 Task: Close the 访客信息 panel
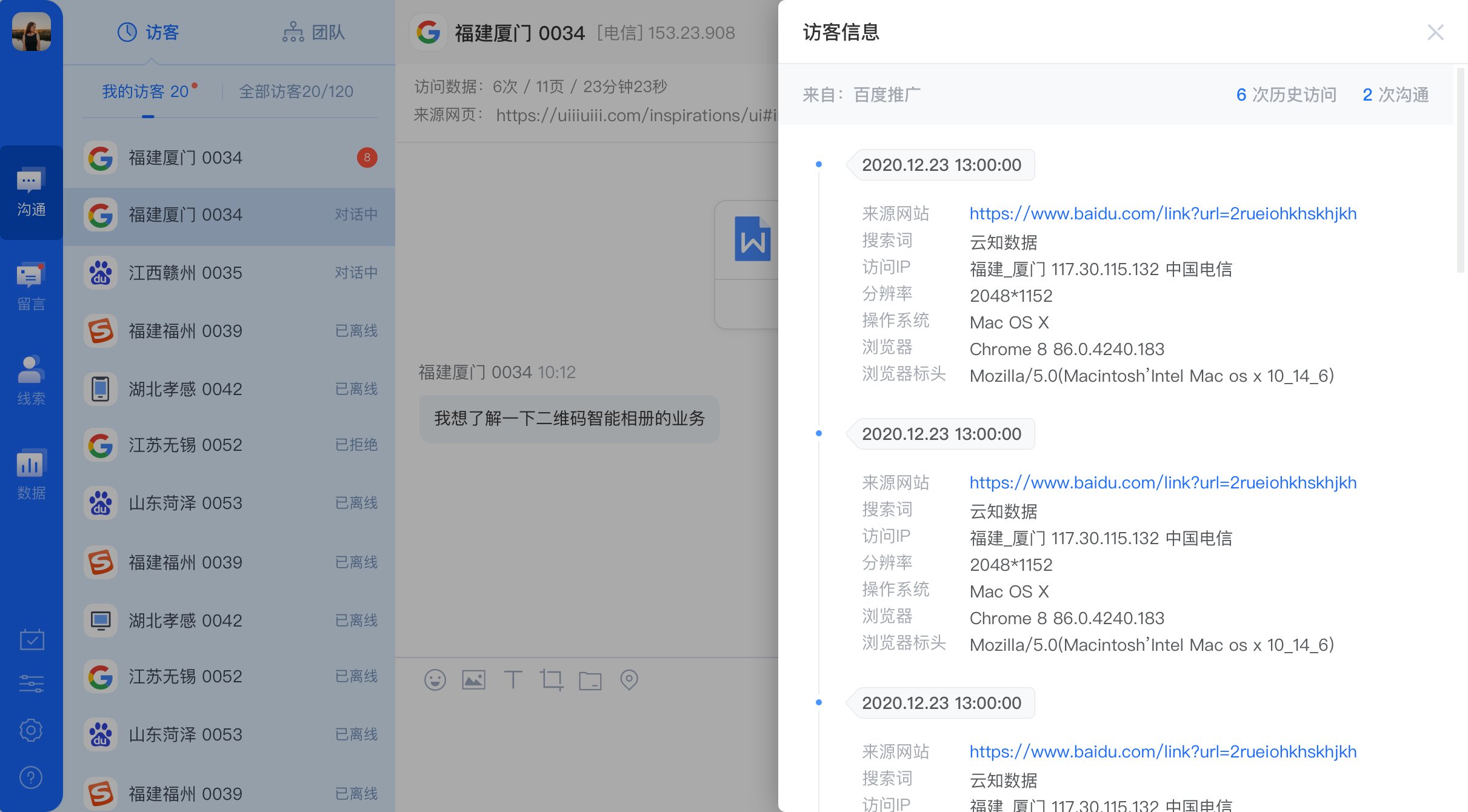pyautogui.click(x=1435, y=32)
